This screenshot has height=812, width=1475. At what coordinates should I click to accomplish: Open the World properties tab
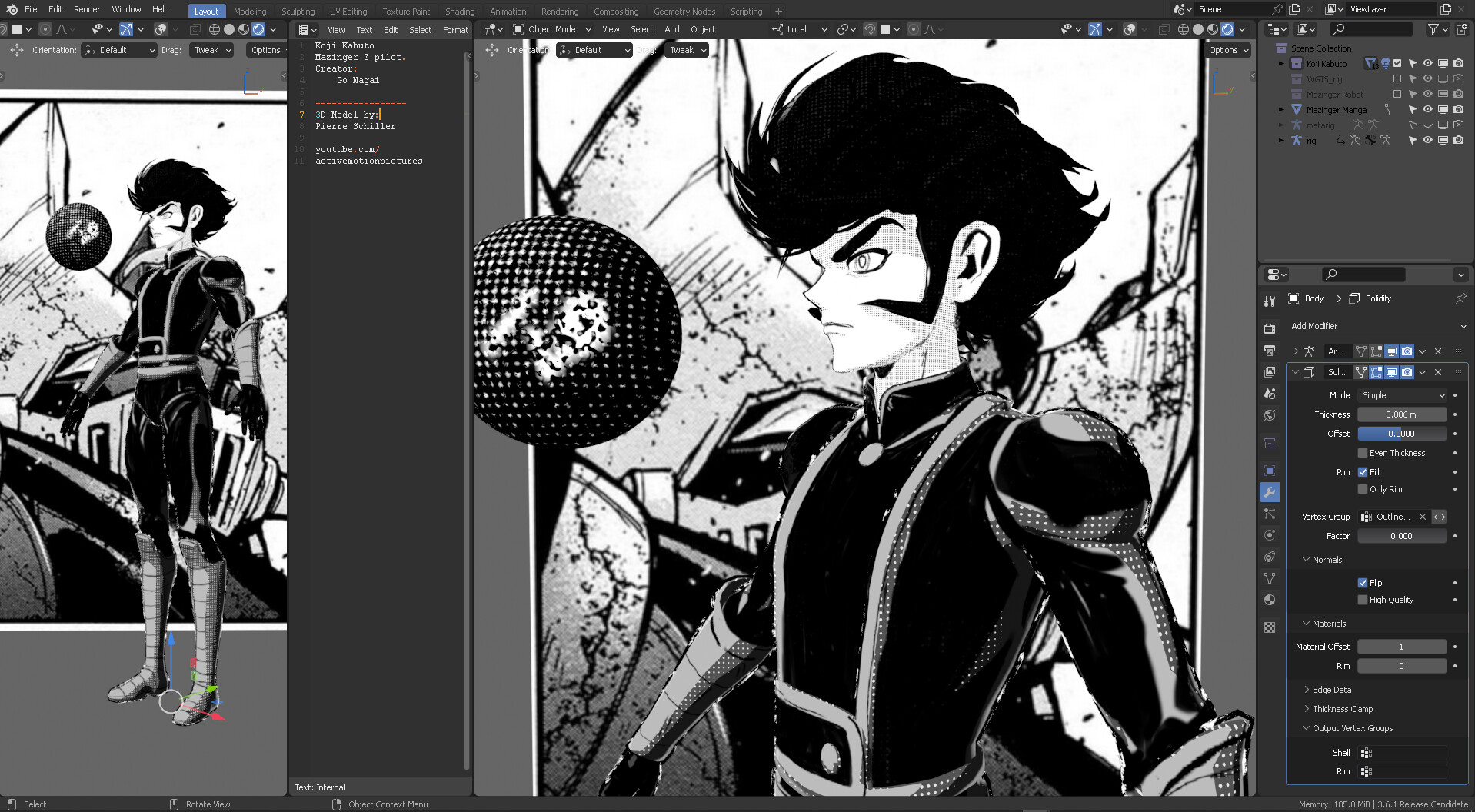[1270, 415]
